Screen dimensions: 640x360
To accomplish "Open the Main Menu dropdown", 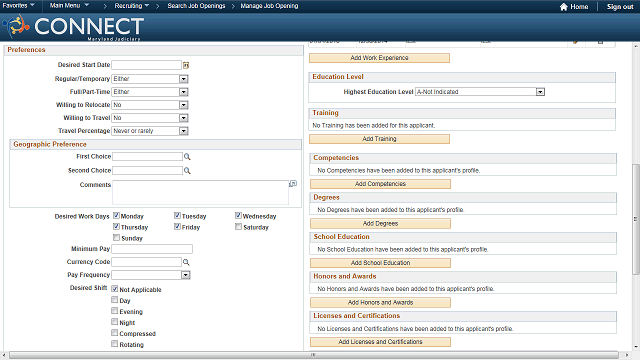I will (x=69, y=6).
